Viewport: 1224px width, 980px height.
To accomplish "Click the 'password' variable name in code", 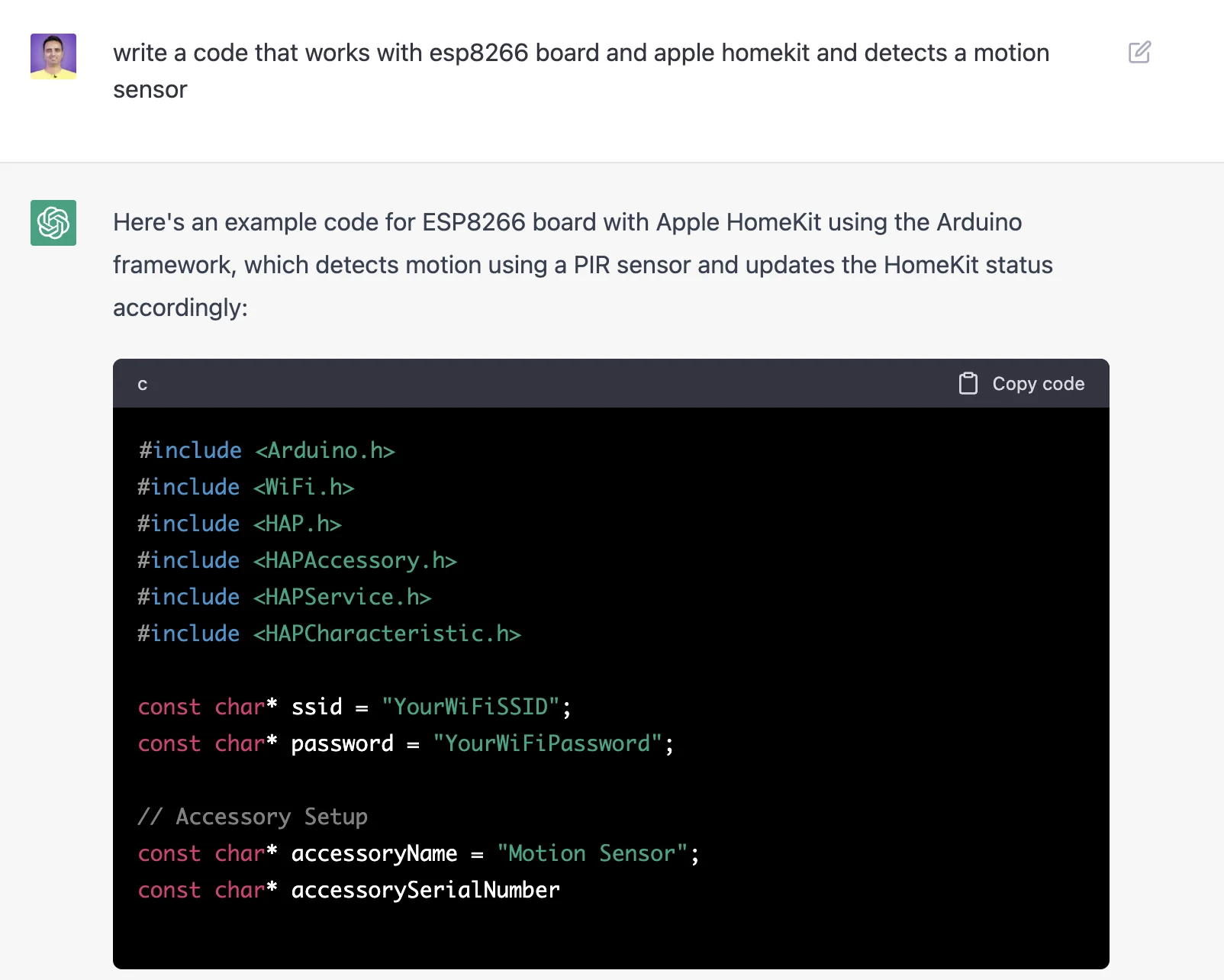I will click(342, 743).
